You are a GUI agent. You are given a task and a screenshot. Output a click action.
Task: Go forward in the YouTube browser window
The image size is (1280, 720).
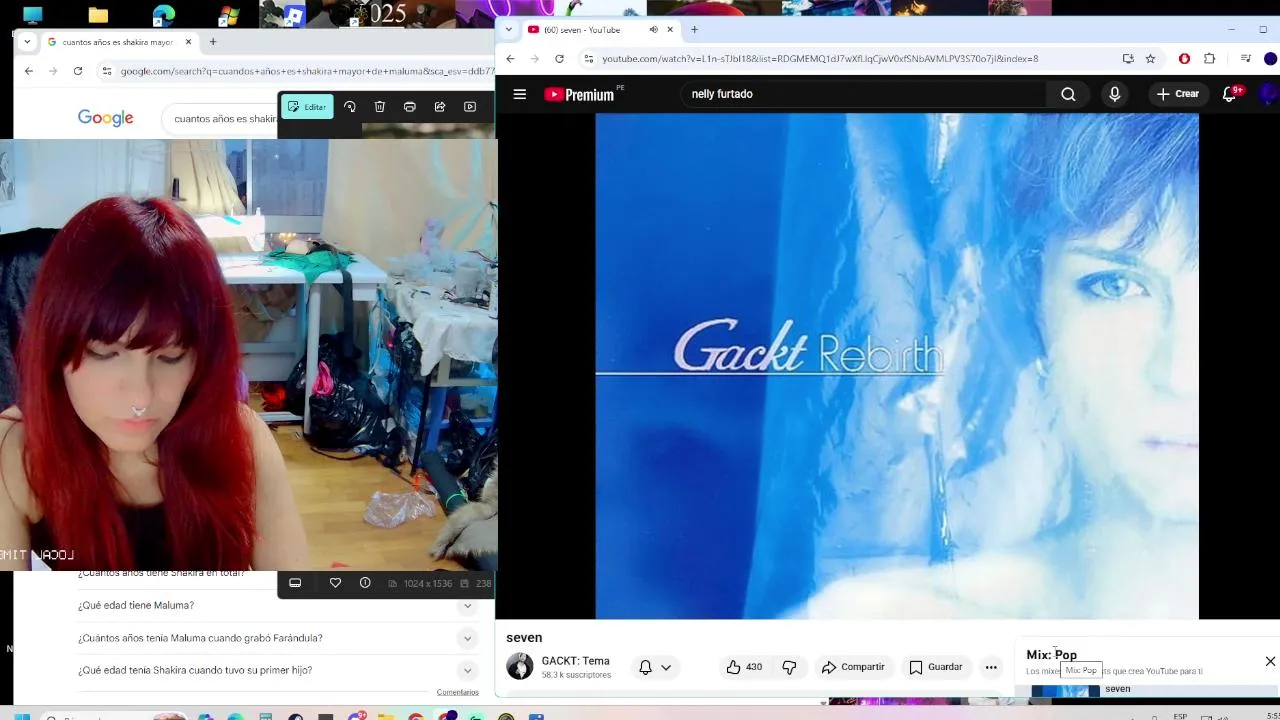(534, 59)
